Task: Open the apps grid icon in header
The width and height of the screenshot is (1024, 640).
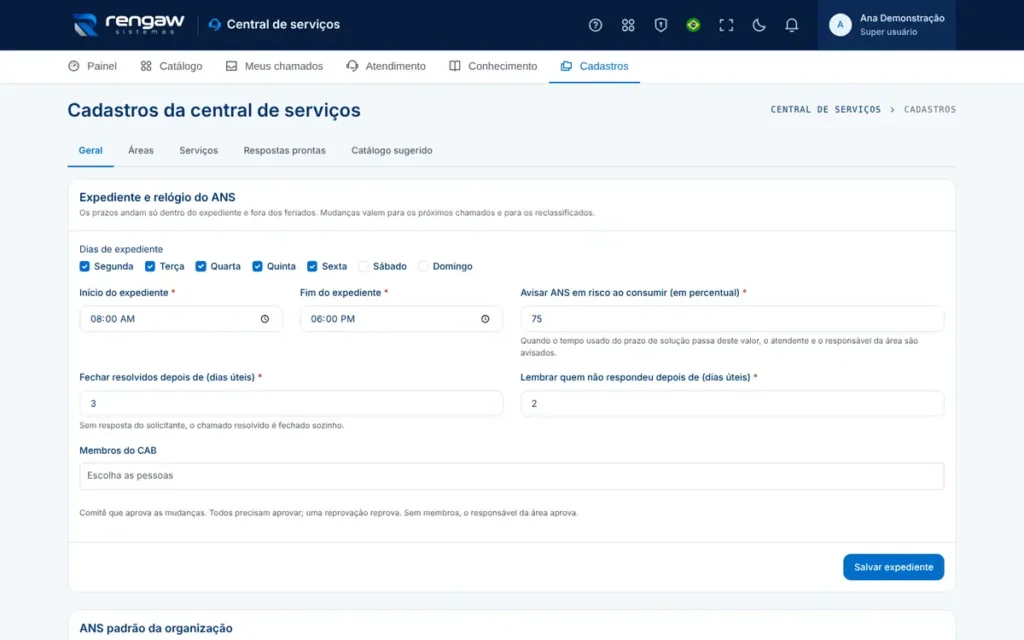Action: click(628, 25)
